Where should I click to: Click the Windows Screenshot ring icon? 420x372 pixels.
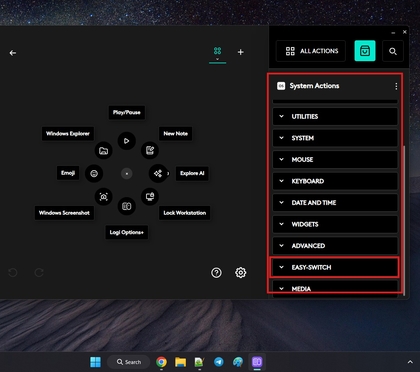(104, 197)
